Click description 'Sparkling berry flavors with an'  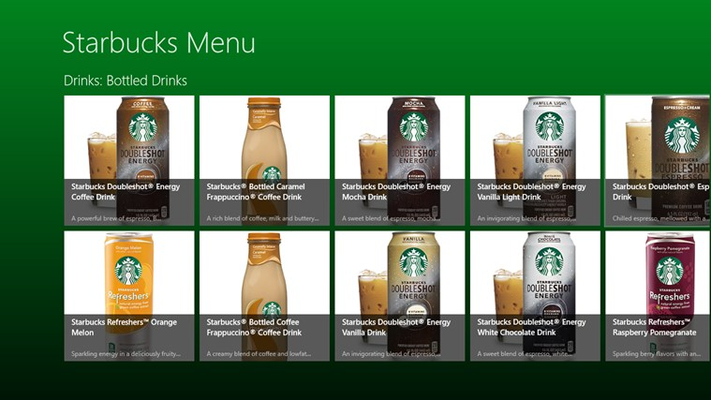point(657,354)
